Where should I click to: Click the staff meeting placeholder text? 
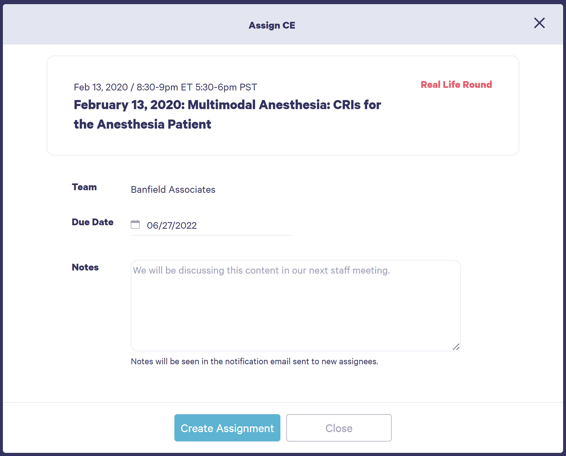pyautogui.click(x=261, y=270)
